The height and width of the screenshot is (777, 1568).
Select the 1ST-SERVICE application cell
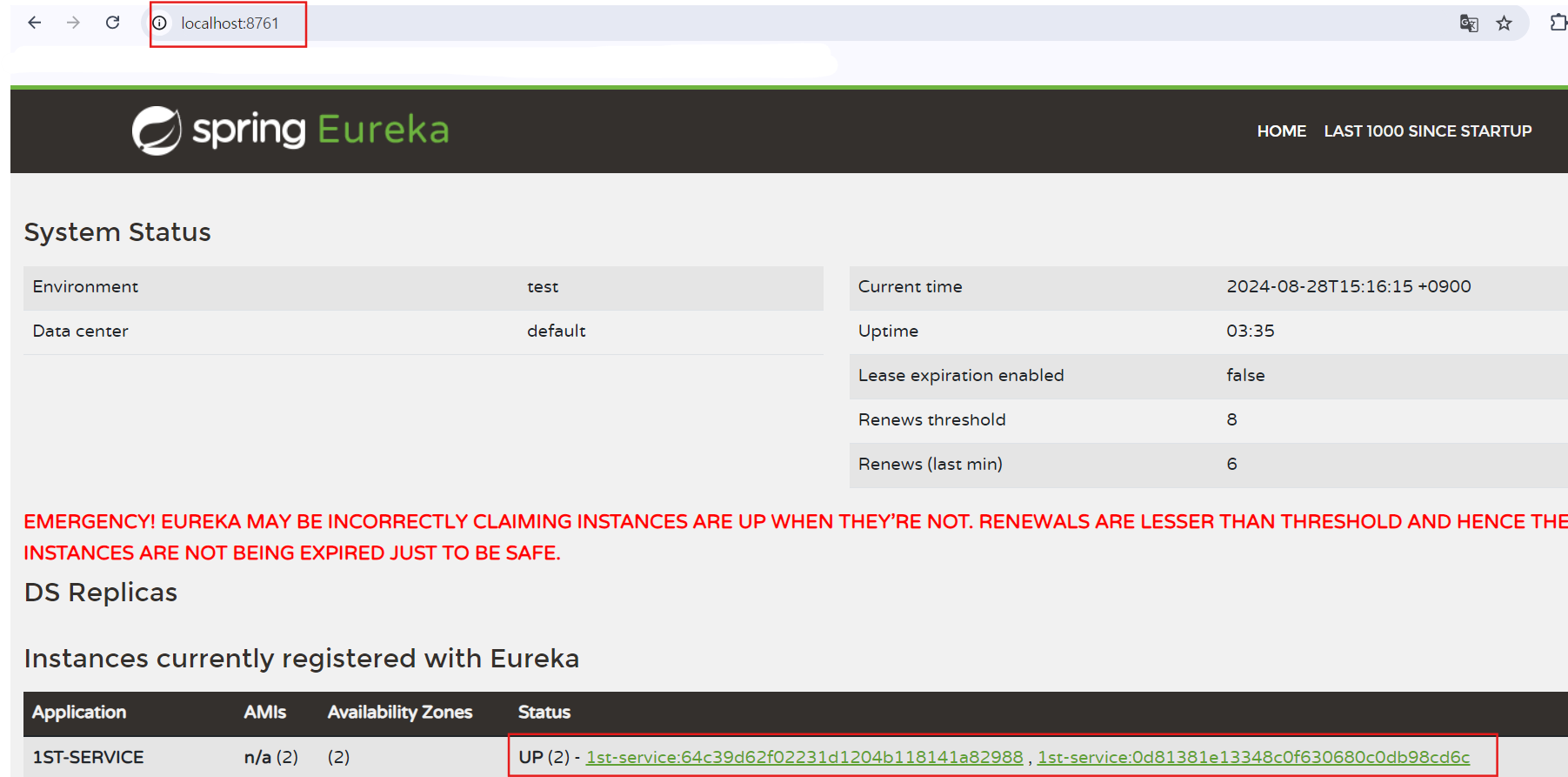[x=88, y=758]
